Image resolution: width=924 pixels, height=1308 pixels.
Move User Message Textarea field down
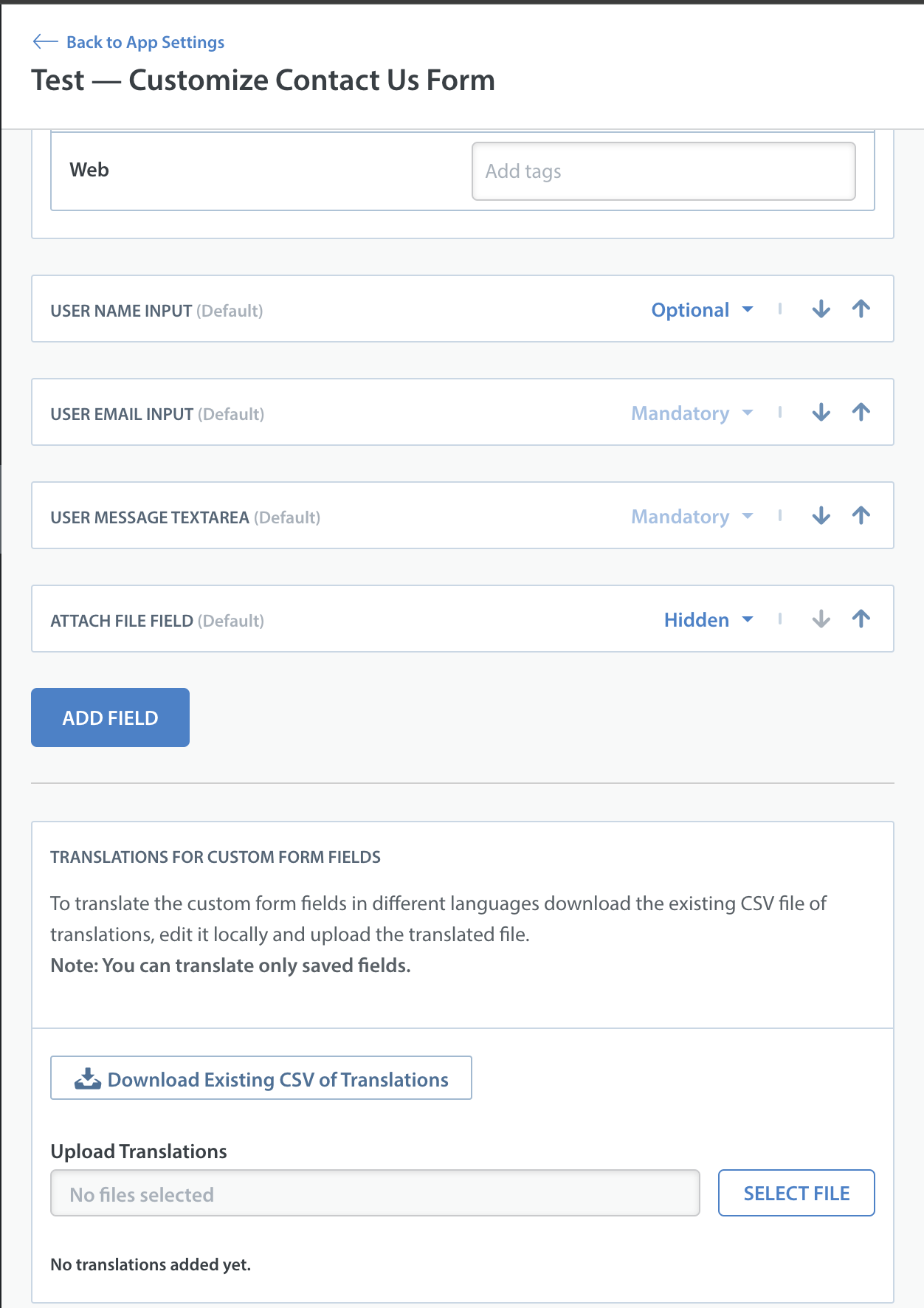click(x=821, y=516)
